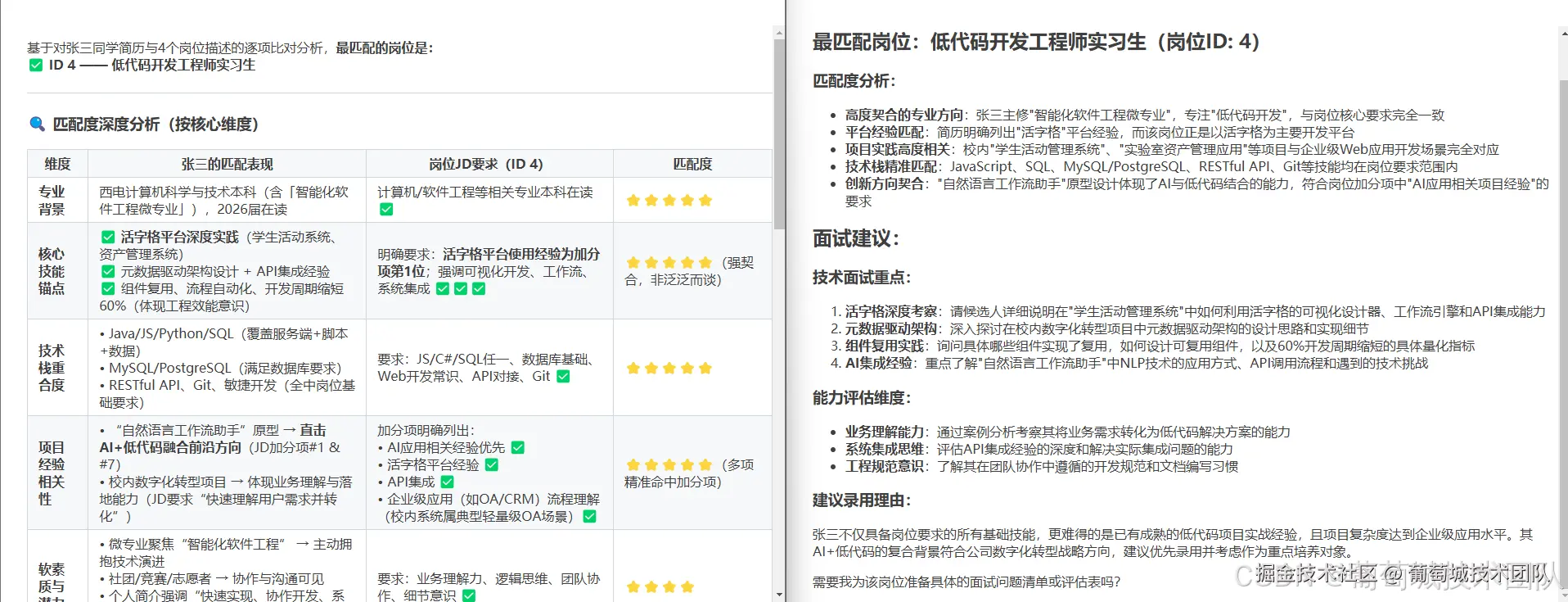Click list item 活字格深度考察
The height and width of the screenshot is (602, 1568).
[x=1195, y=311]
